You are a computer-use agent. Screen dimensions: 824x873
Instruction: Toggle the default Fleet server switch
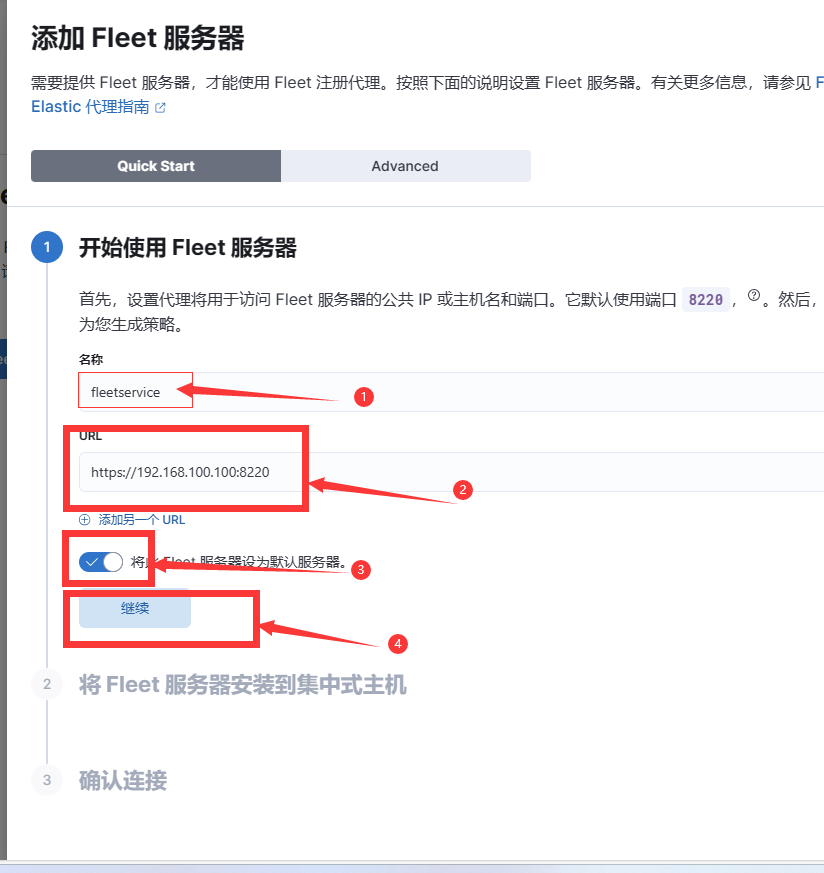[x=101, y=562]
